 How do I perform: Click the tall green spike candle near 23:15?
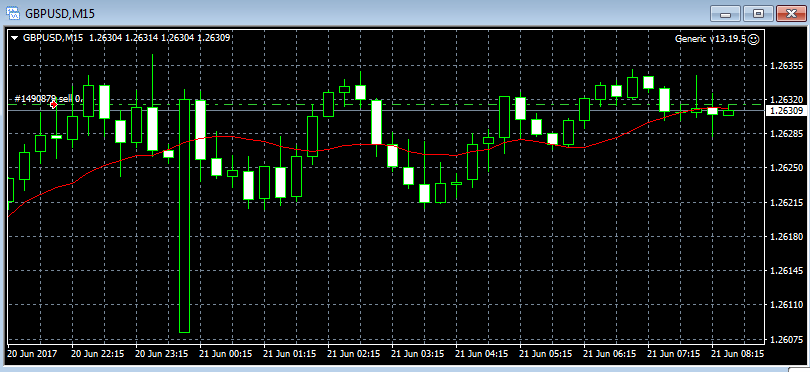pyautogui.click(x=184, y=215)
